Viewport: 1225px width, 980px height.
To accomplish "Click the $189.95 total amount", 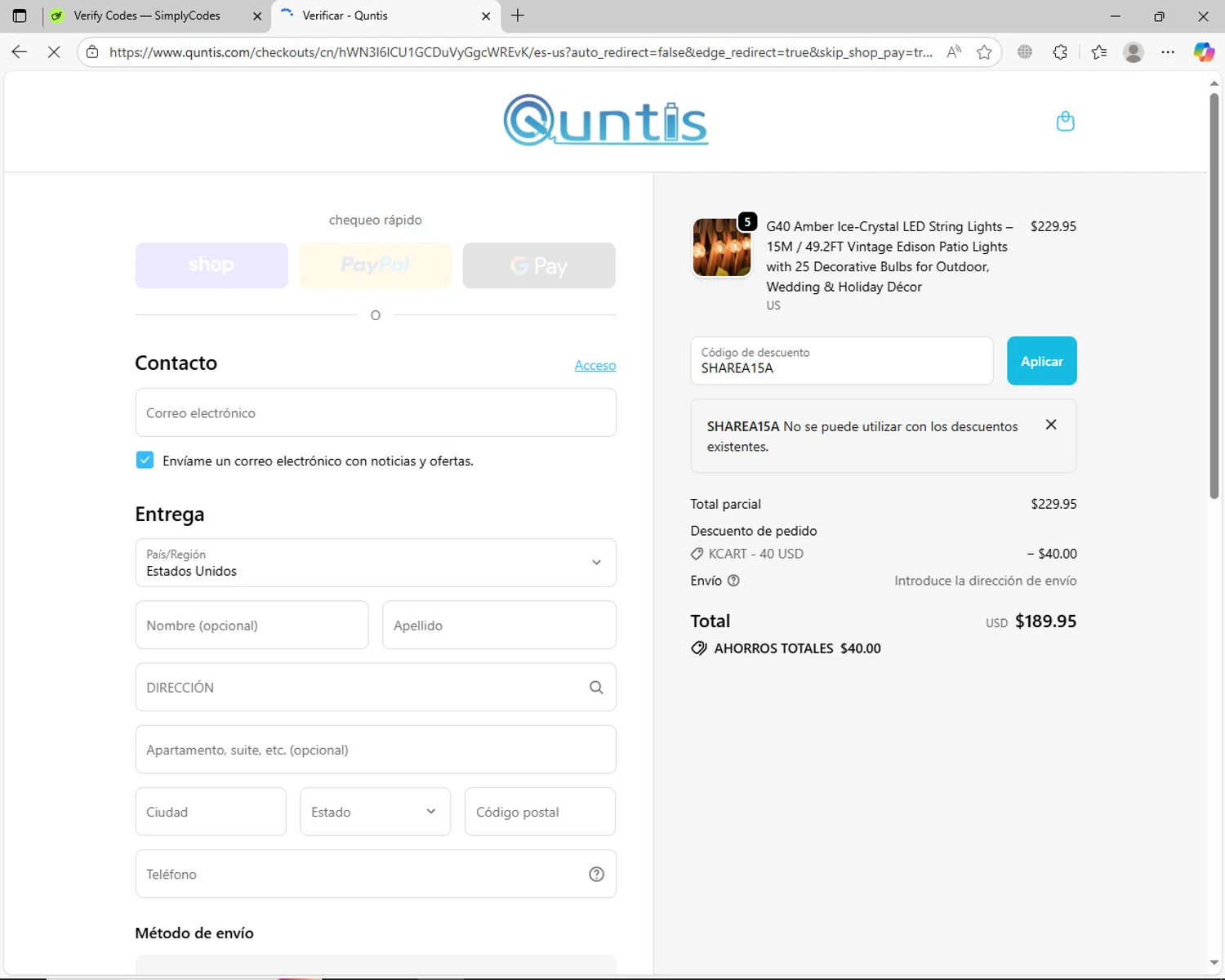I will [1045, 621].
